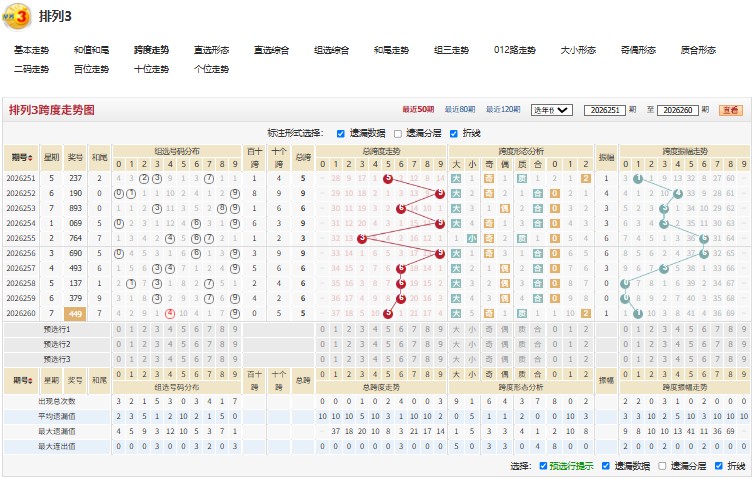The height and width of the screenshot is (479, 753).
Task: Toggle top 折线 checkbox
Action: 454,134
